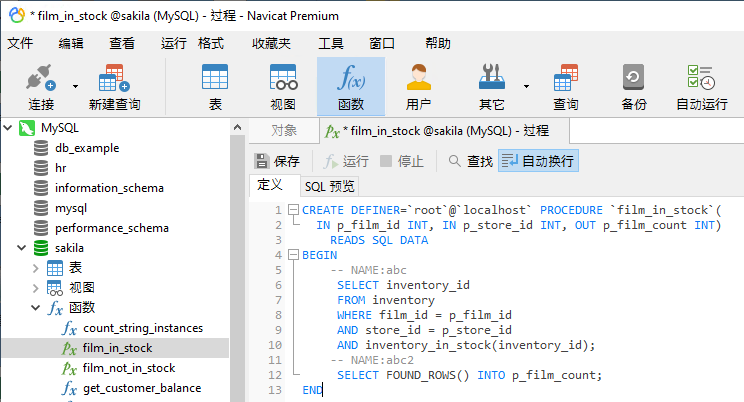Select the film_in_stock procedure editor tab
The image size is (744, 402).
tap(445, 131)
